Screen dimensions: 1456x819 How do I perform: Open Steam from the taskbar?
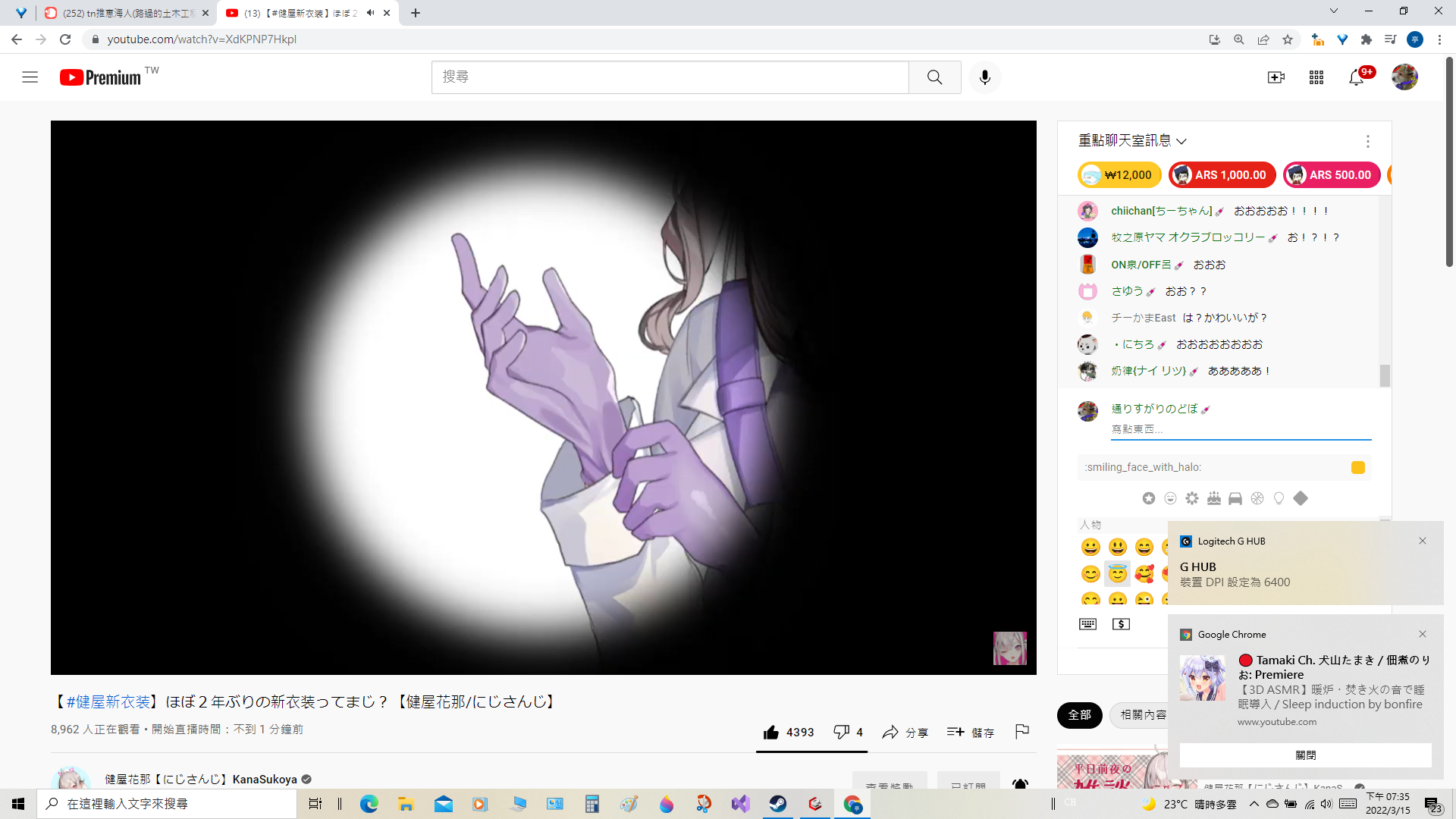777,804
